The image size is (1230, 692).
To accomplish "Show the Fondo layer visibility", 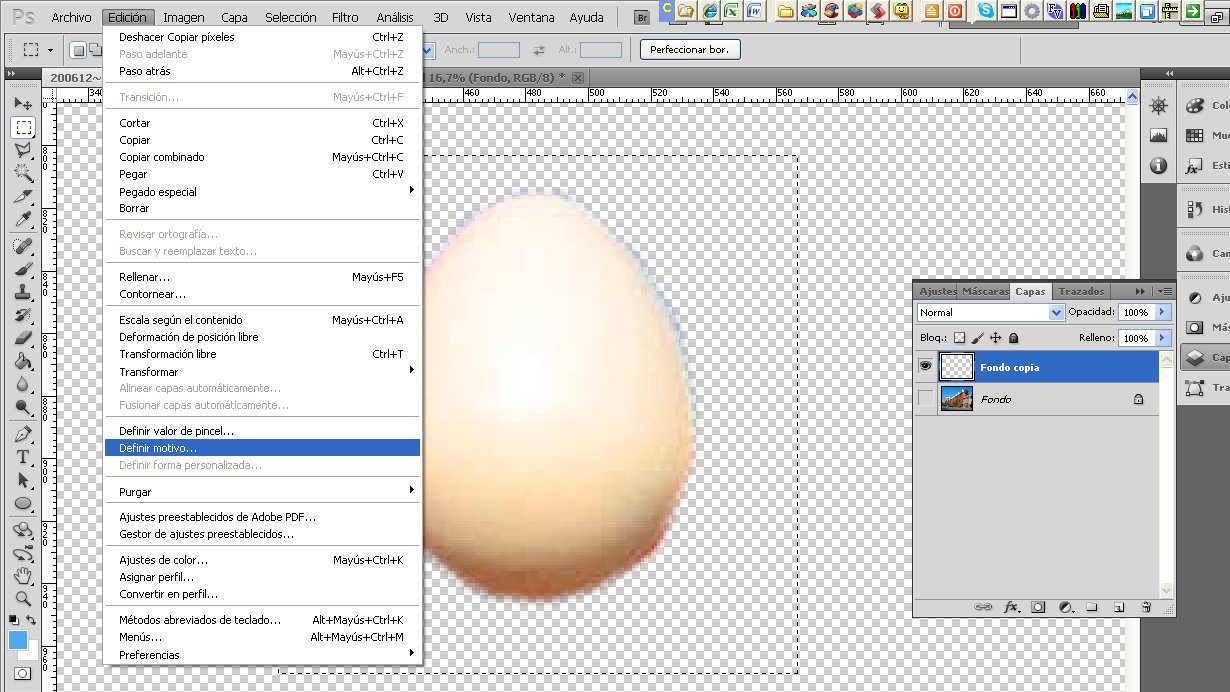I will (x=925, y=399).
